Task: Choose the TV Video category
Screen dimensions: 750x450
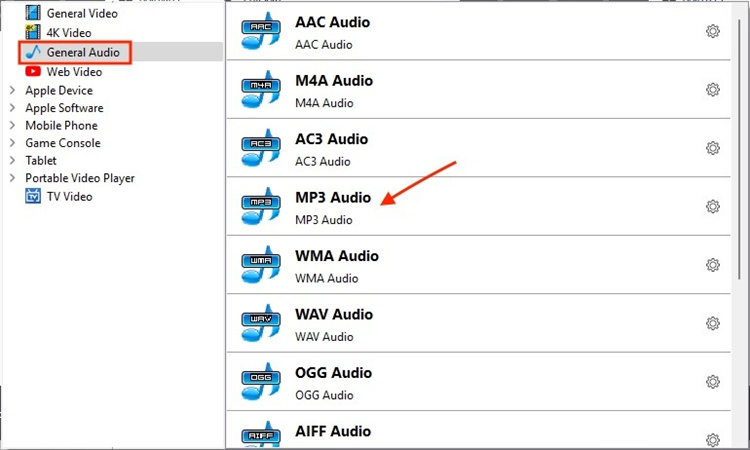Action: 69,196
